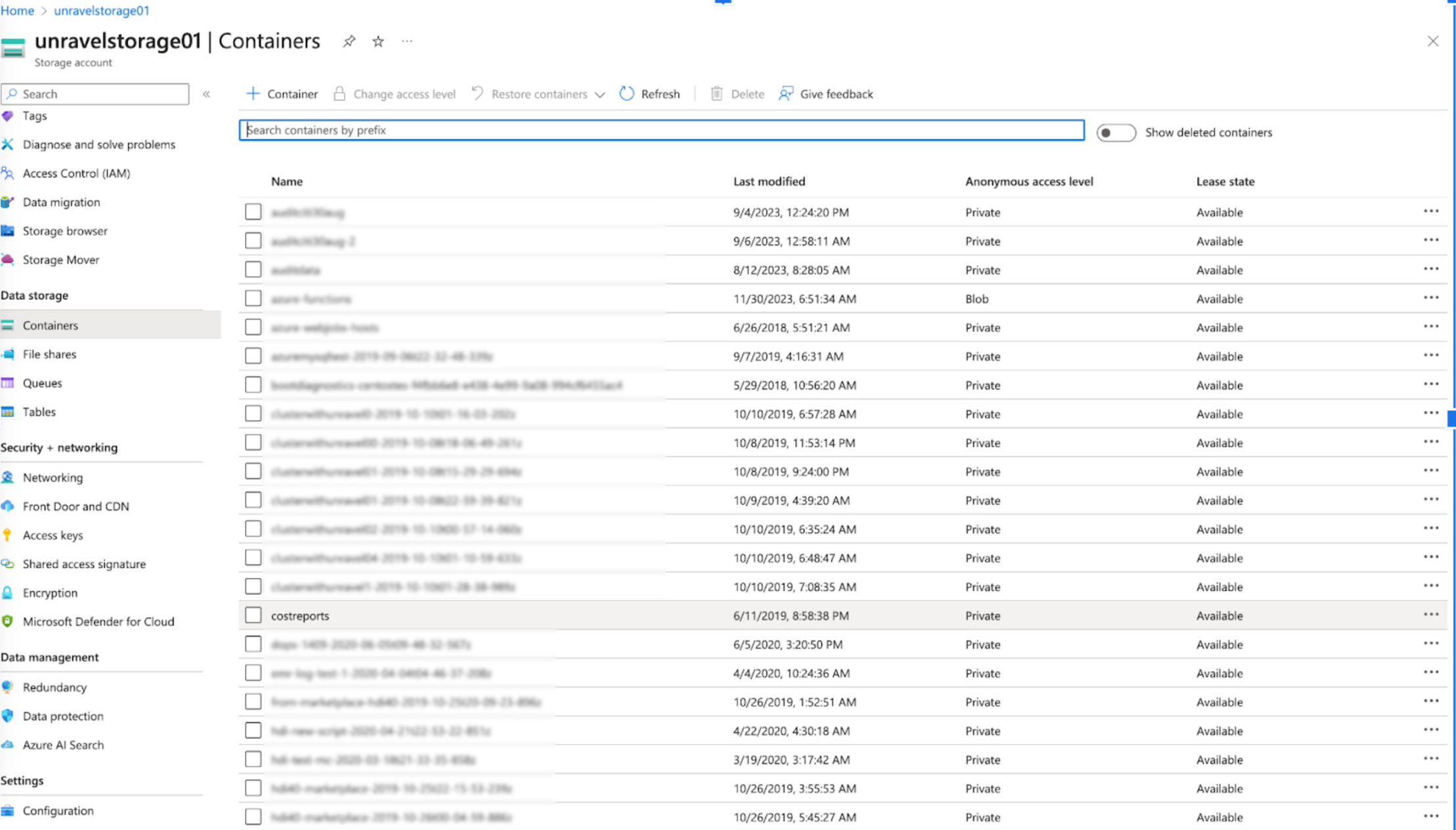Click the Networking icon
Image resolution: width=1456 pixels, height=830 pixels.
coord(8,477)
